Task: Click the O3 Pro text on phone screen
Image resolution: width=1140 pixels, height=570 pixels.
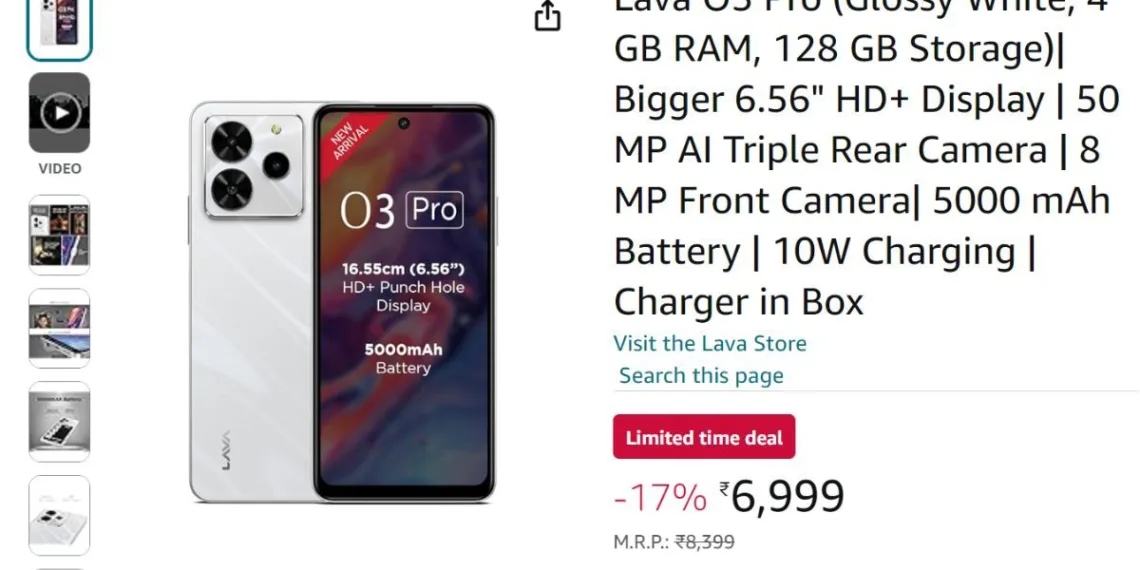Action: (401, 210)
